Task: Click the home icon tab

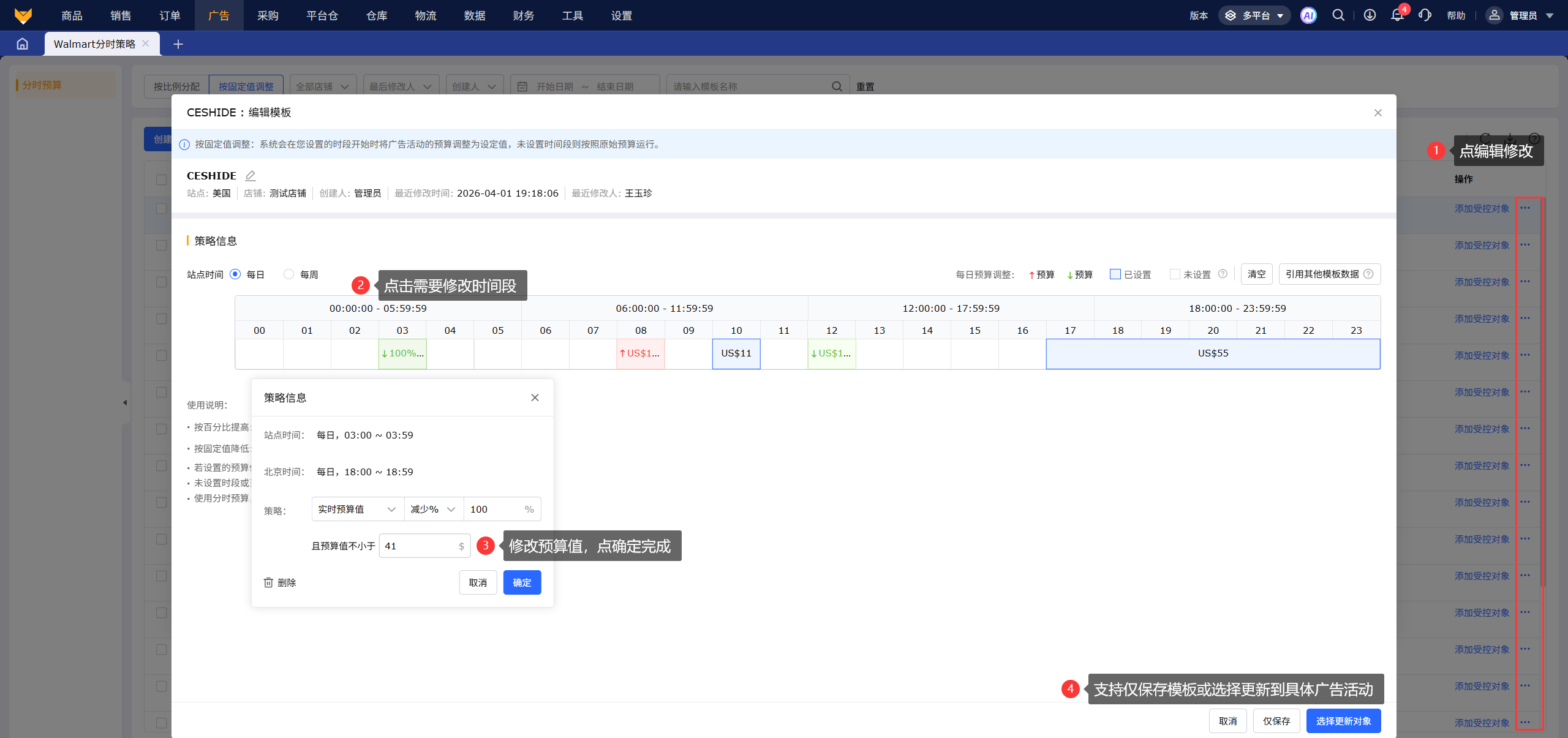Action: 23,44
